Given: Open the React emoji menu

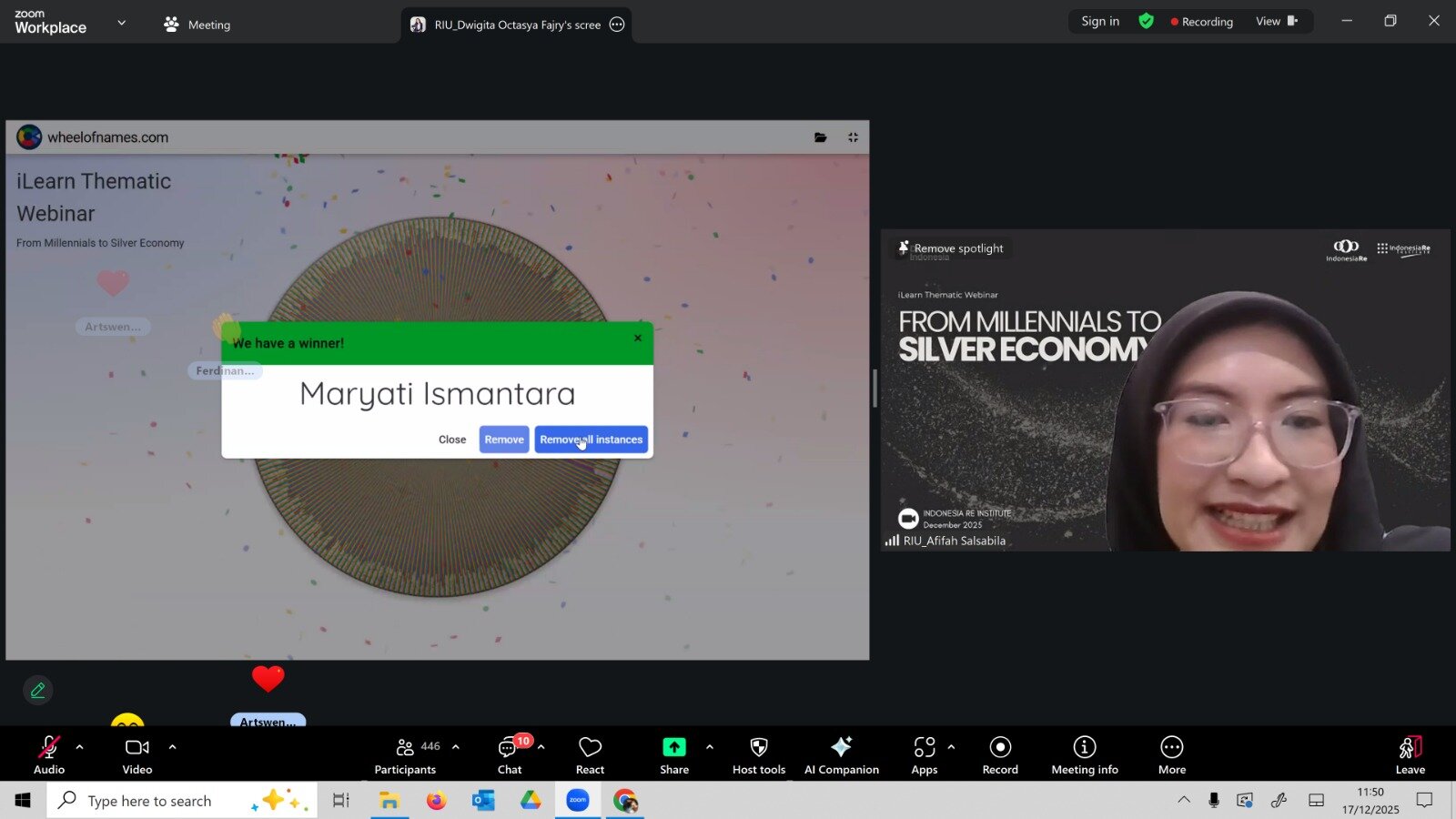Looking at the screenshot, I should 590,754.
